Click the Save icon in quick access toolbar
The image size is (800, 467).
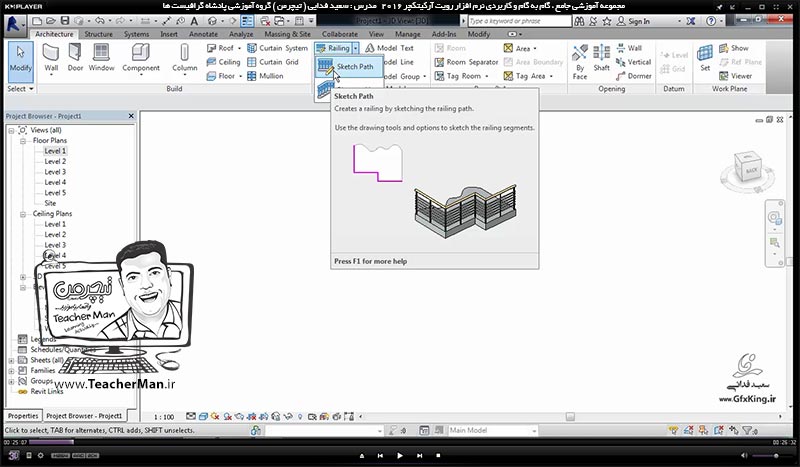click(x=65, y=21)
